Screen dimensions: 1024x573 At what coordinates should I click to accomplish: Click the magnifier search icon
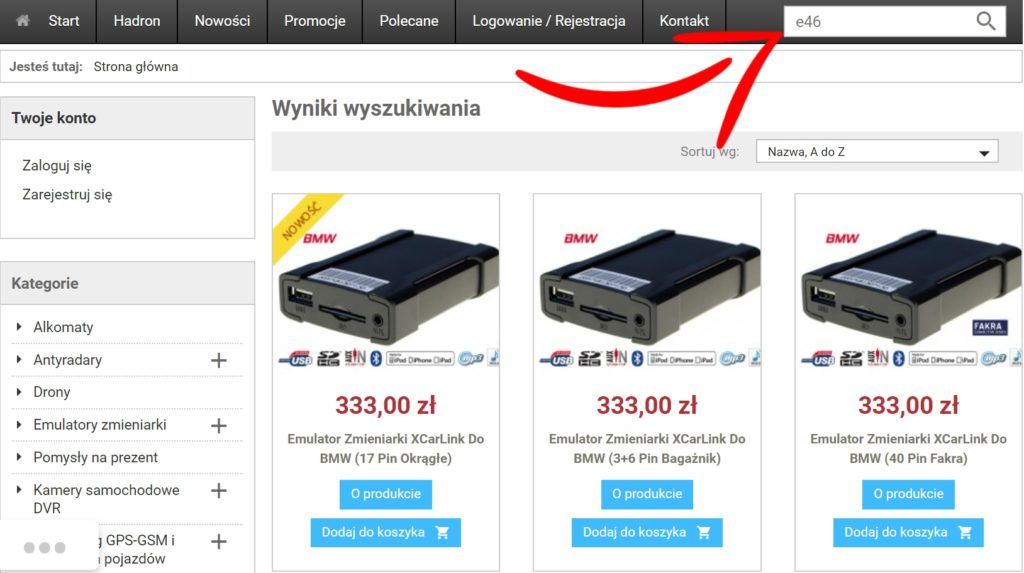[x=985, y=22]
